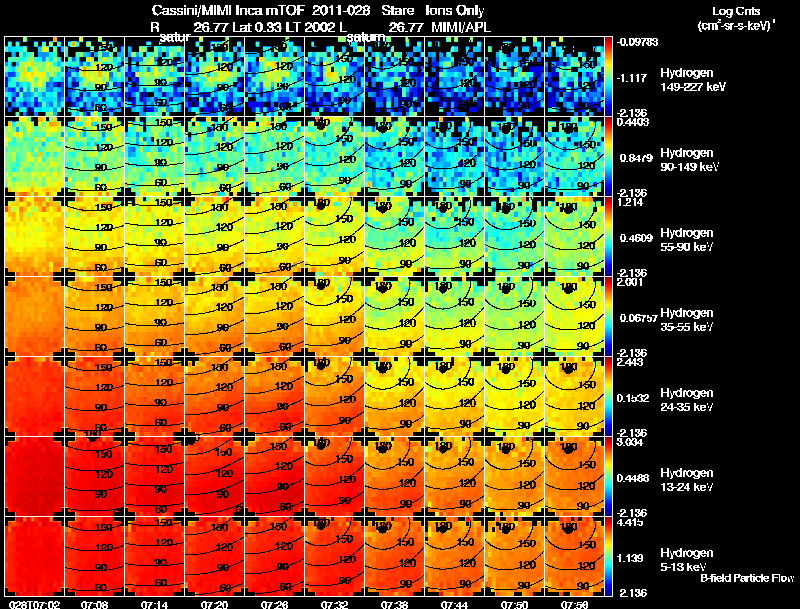Open the 07:20 image in the 35-55 keV row
The width and height of the screenshot is (800, 609).
pyautogui.click(x=214, y=316)
